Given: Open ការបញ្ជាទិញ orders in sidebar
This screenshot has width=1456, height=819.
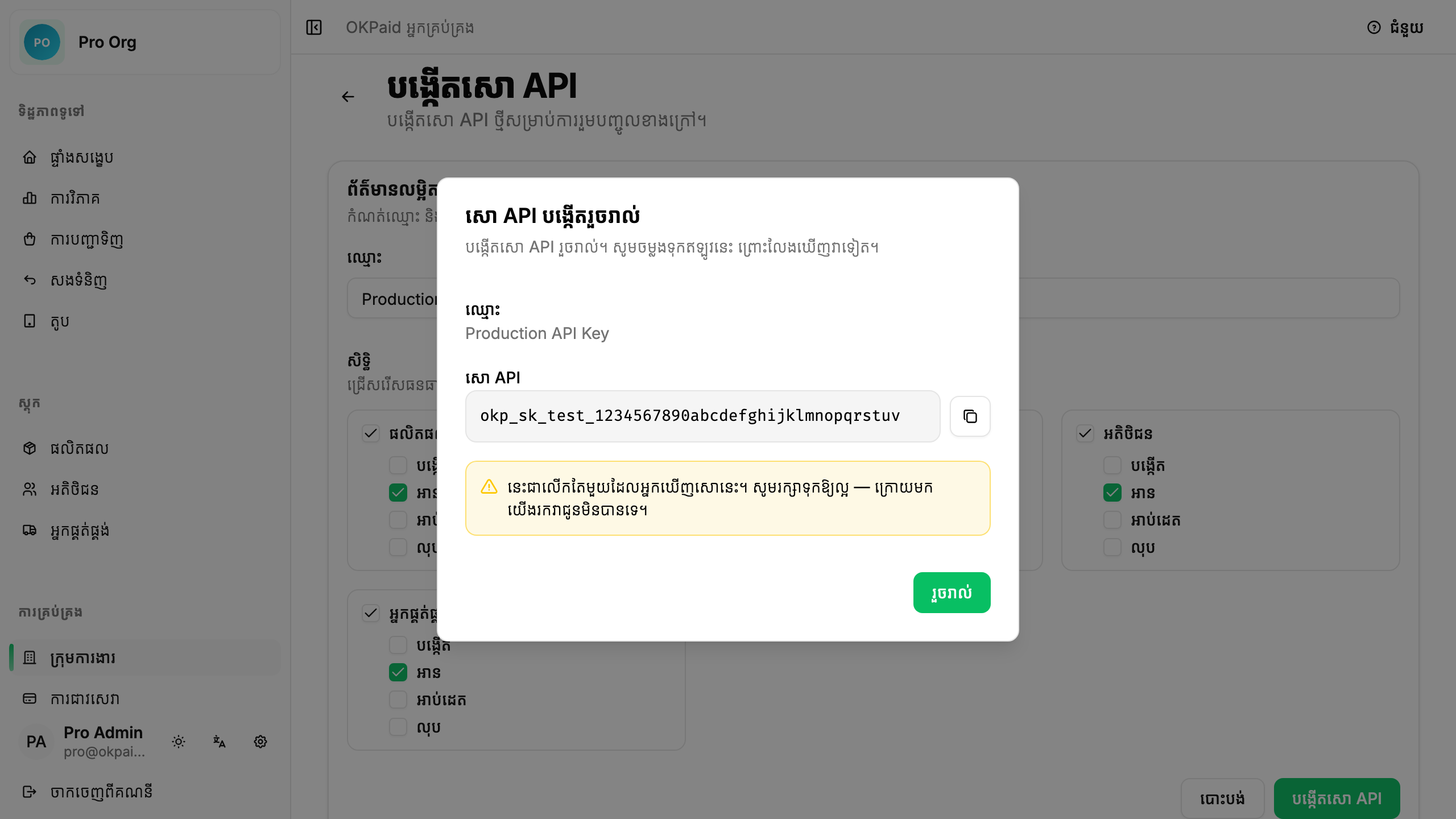Looking at the screenshot, I should point(145,239).
